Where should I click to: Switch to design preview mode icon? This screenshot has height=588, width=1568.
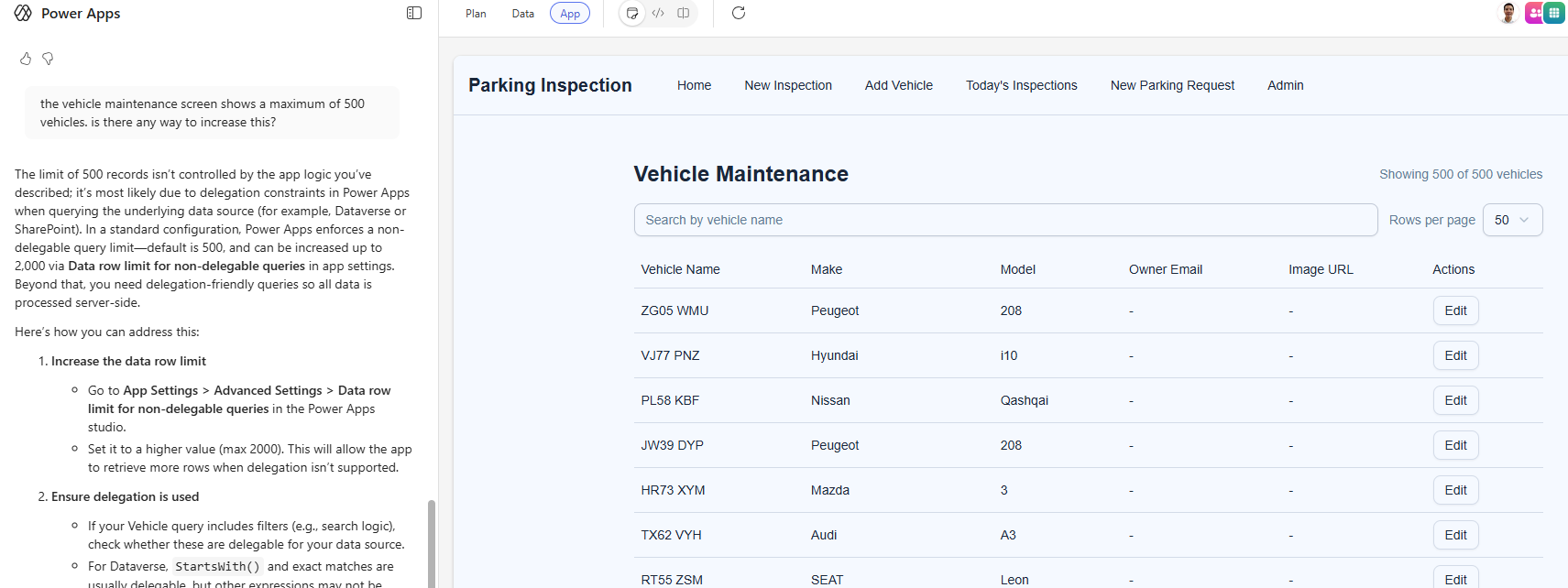pos(632,13)
